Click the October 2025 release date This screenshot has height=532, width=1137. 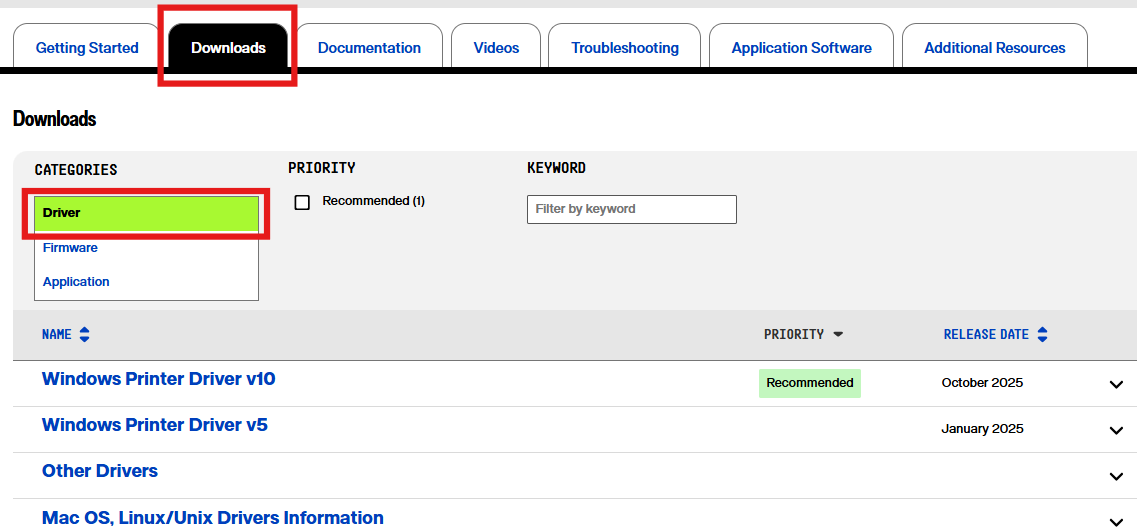(x=982, y=383)
